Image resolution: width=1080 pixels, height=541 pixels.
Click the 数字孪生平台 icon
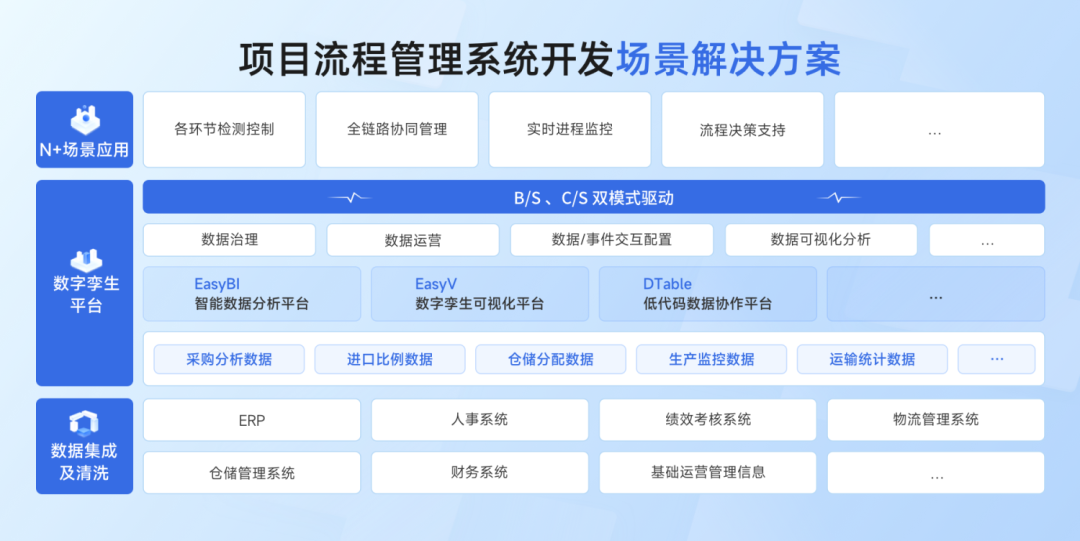point(85,261)
